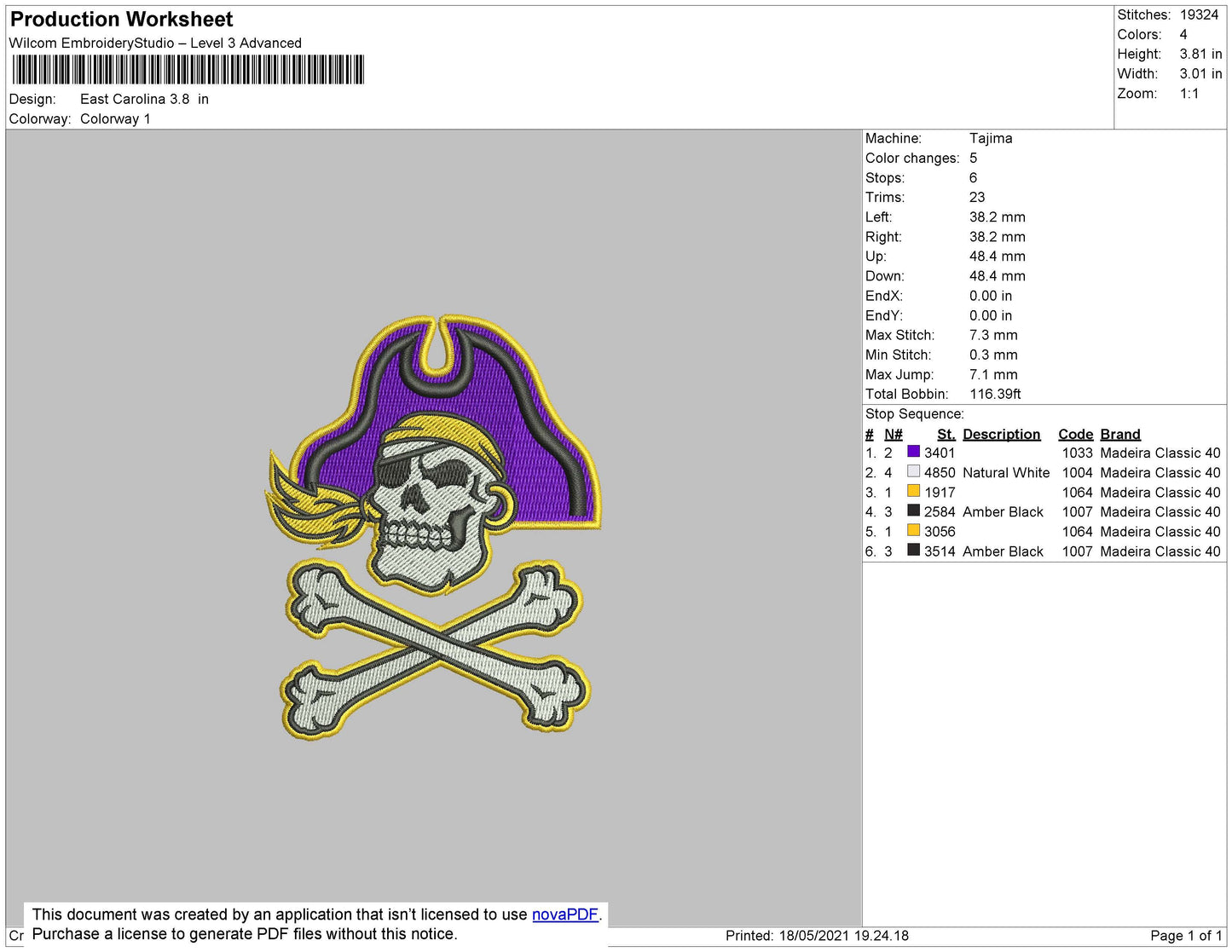Click the Min Stitch value '0.3 mm'
Viewport: 1232px width, 952px height.
(993, 355)
